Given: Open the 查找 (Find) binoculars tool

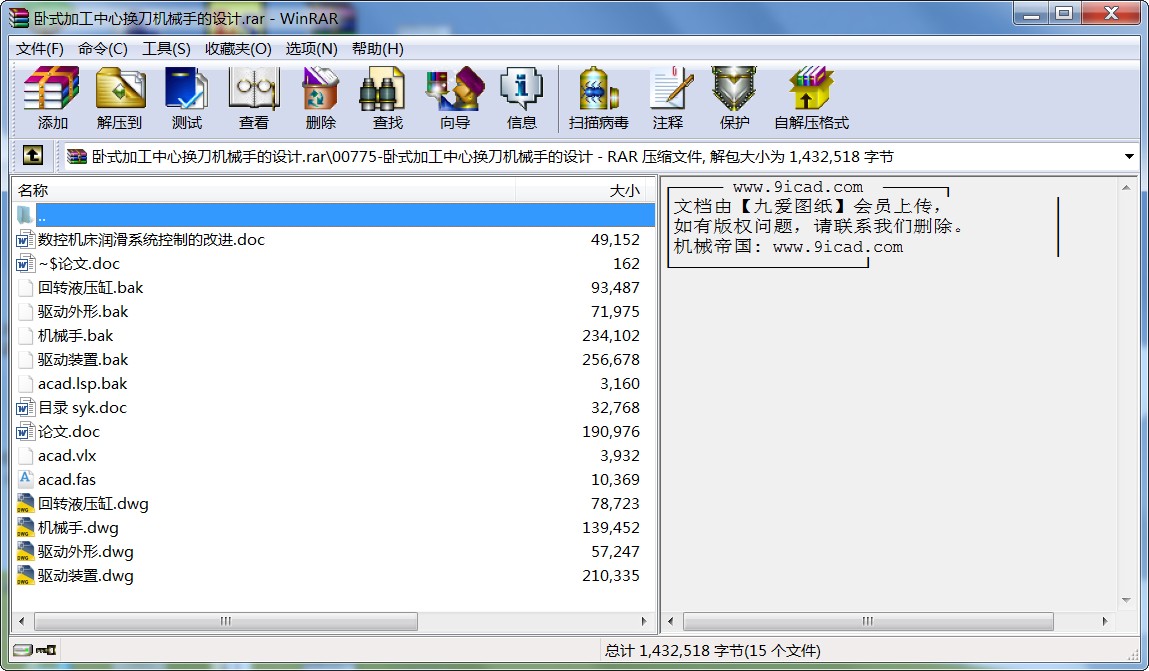Looking at the screenshot, I should 388,98.
